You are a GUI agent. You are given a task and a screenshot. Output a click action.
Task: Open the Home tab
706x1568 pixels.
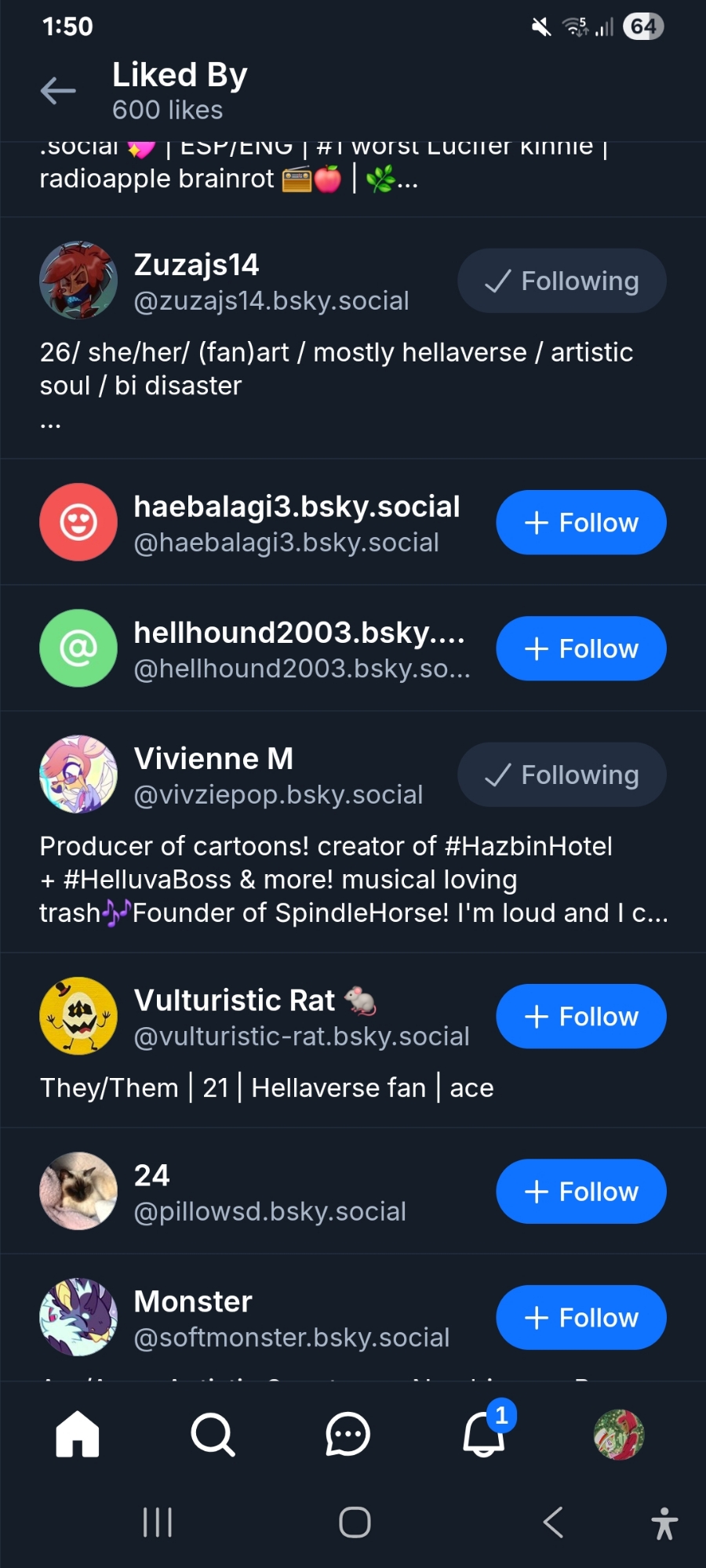pyautogui.click(x=78, y=1434)
